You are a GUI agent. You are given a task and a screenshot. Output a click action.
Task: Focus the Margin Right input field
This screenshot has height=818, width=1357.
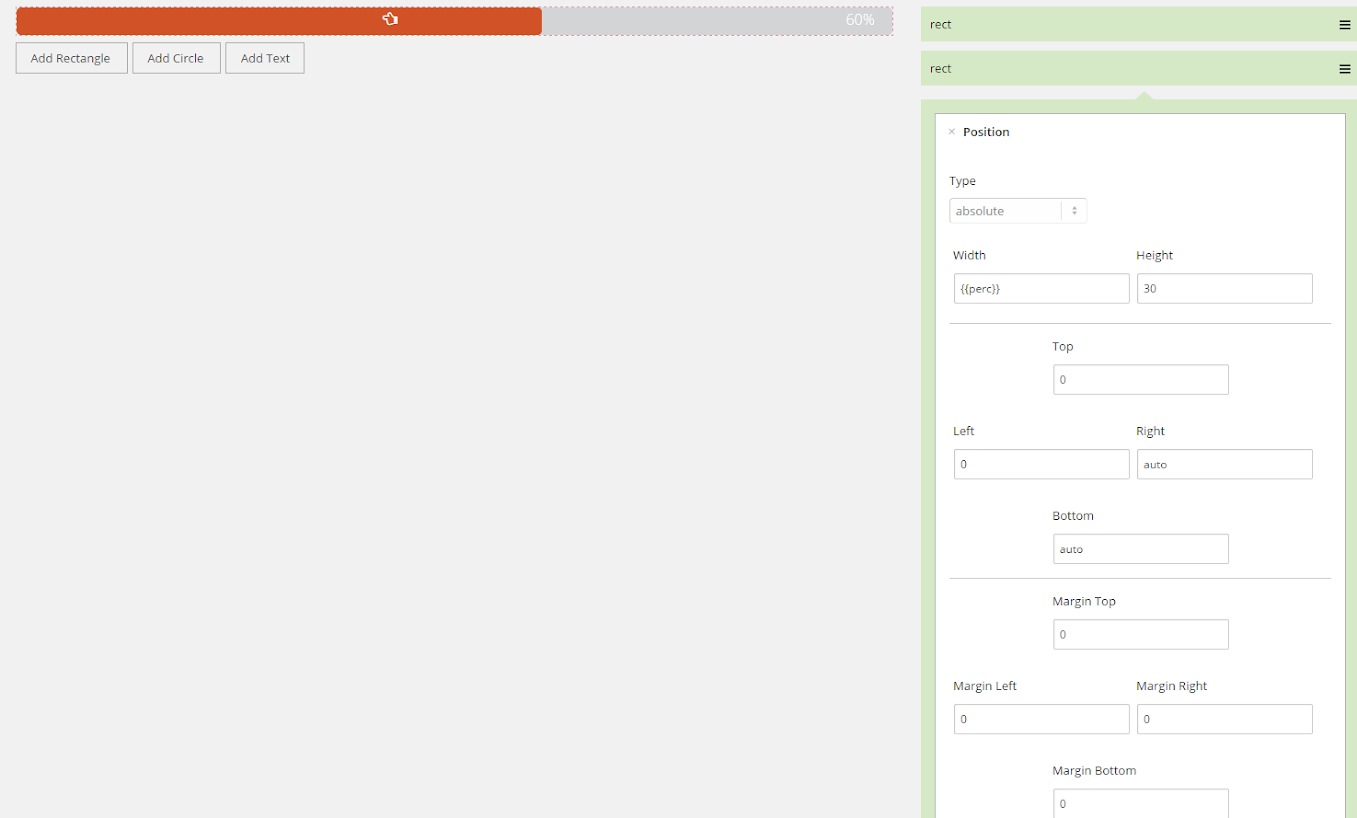(x=1224, y=719)
